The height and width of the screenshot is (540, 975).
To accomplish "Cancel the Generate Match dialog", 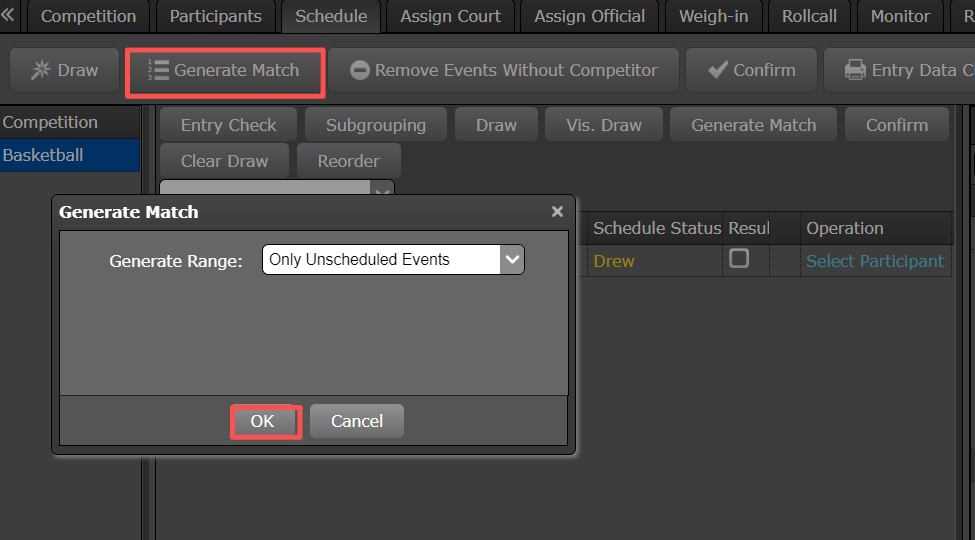I will point(356,421).
